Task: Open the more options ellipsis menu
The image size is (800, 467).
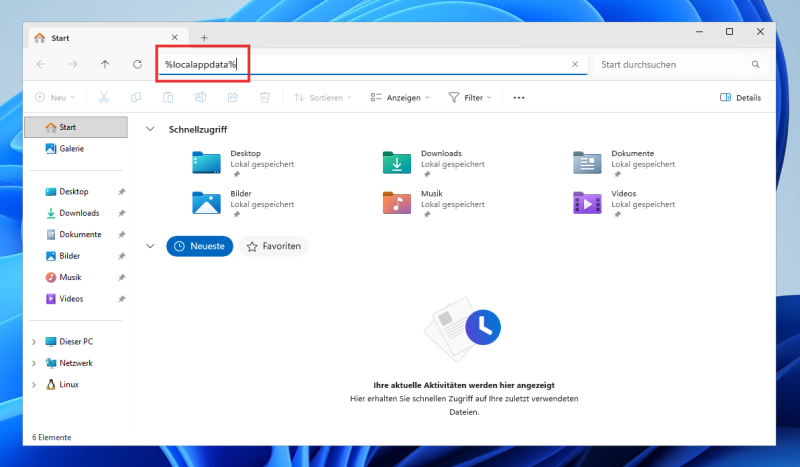Action: [x=519, y=98]
